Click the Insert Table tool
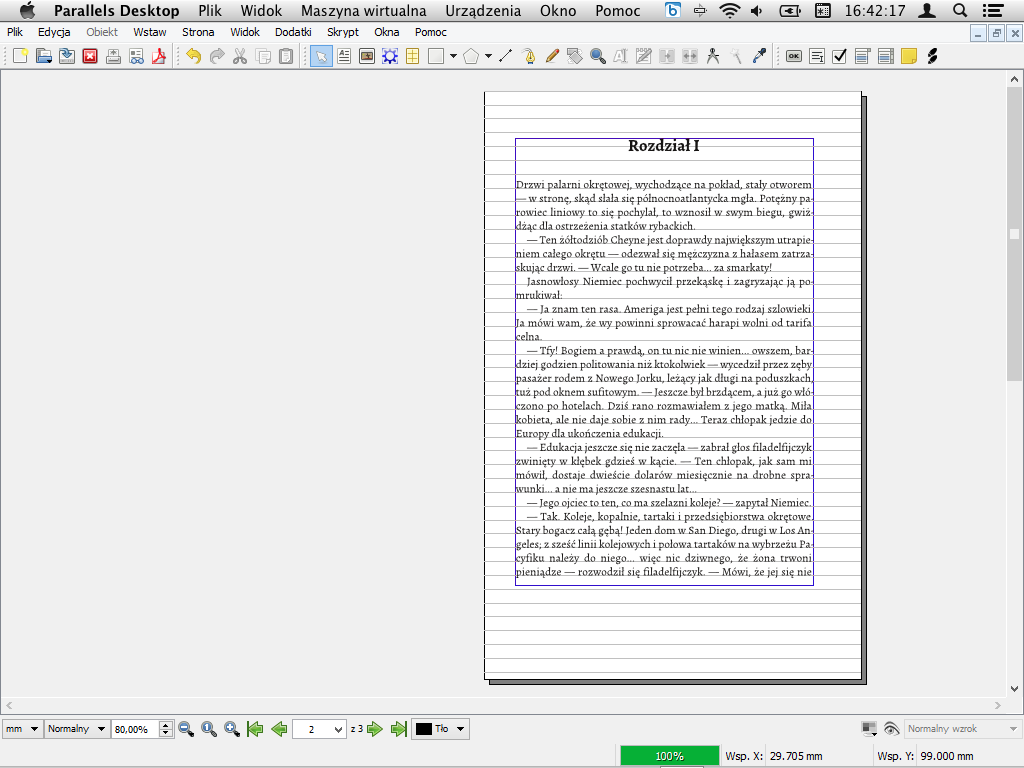Viewport: 1024px width, 768px height. click(412, 56)
